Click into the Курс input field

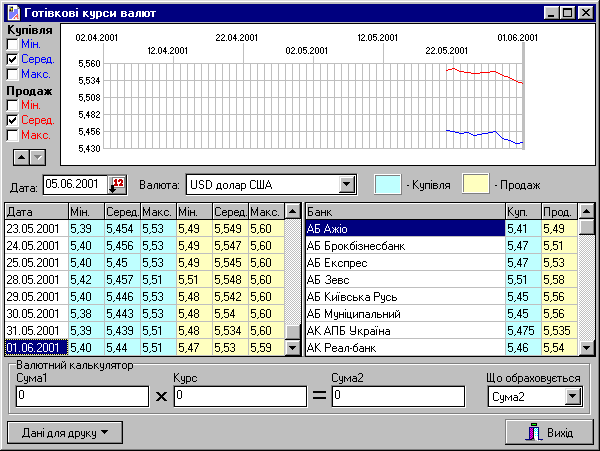tap(240, 397)
